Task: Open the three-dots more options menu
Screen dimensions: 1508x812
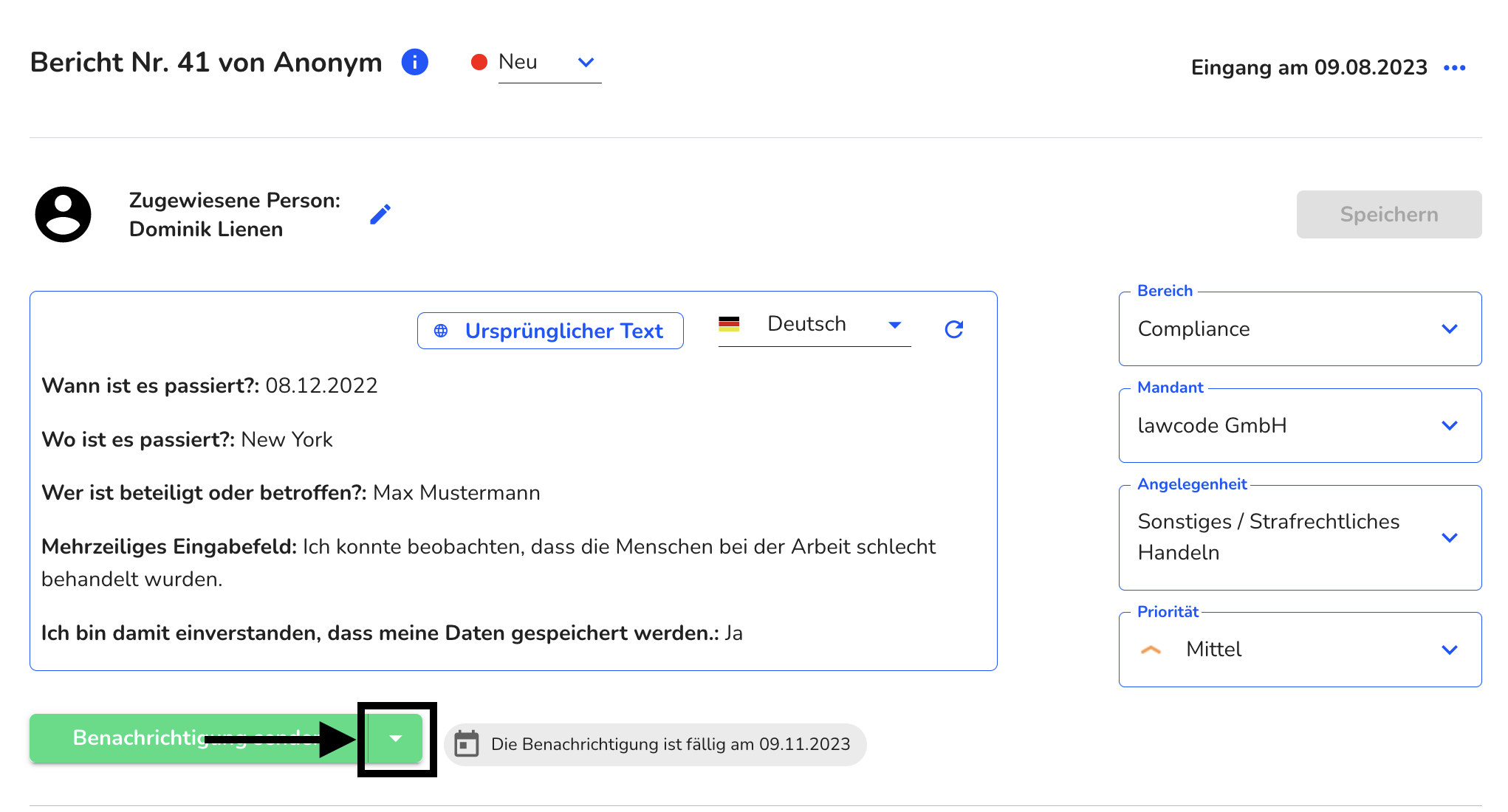Action: pos(1454,68)
